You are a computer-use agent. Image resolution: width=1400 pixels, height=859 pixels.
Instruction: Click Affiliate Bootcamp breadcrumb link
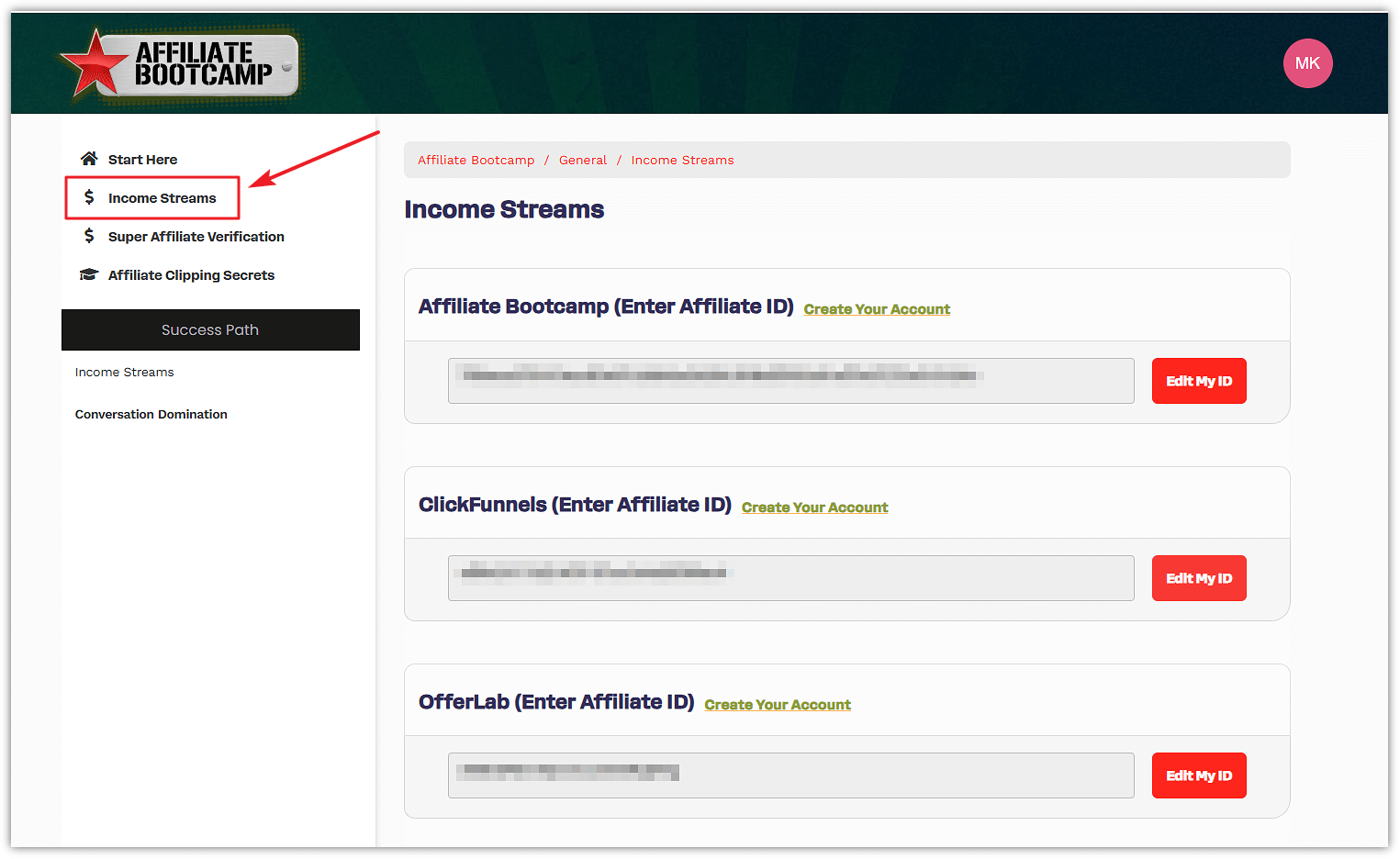[476, 161]
